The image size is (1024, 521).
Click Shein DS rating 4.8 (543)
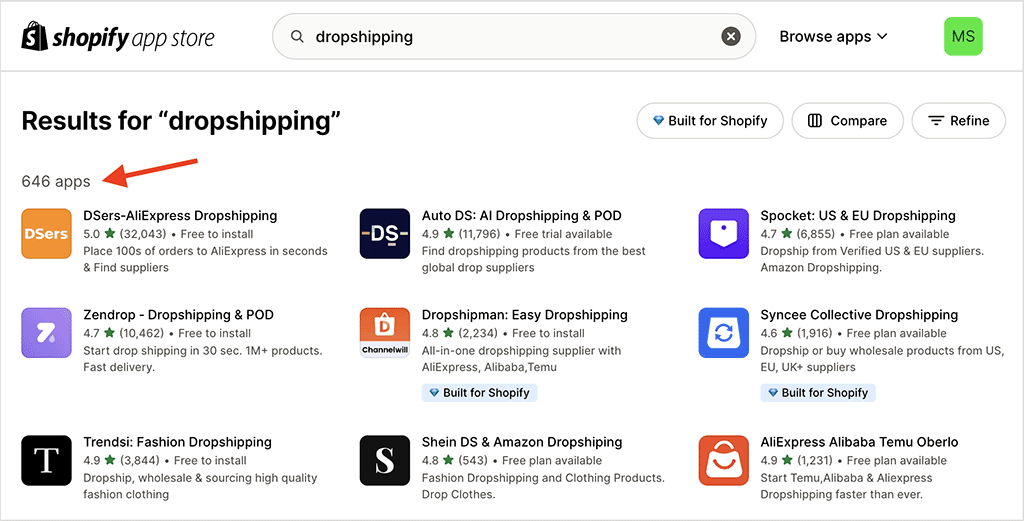456,460
